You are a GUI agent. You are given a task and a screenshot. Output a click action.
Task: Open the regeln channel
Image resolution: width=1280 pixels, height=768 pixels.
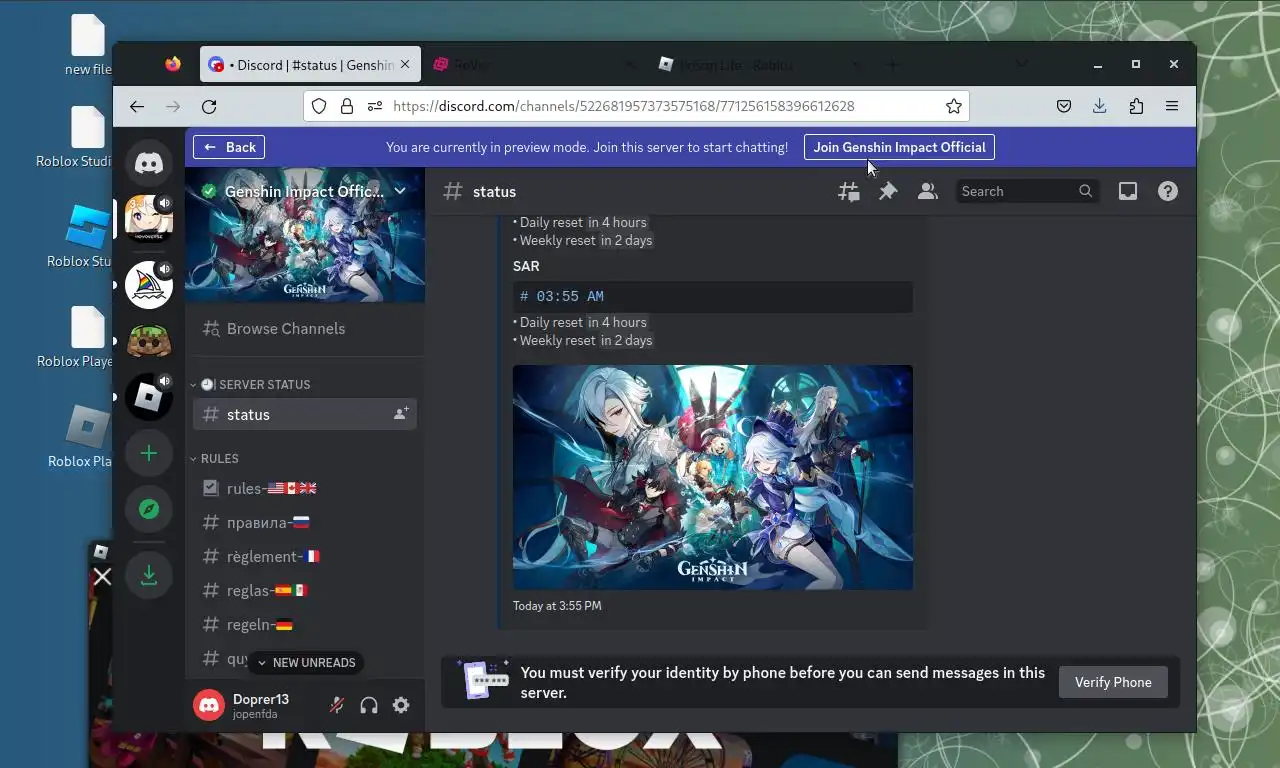pyautogui.click(x=305, y=624)
